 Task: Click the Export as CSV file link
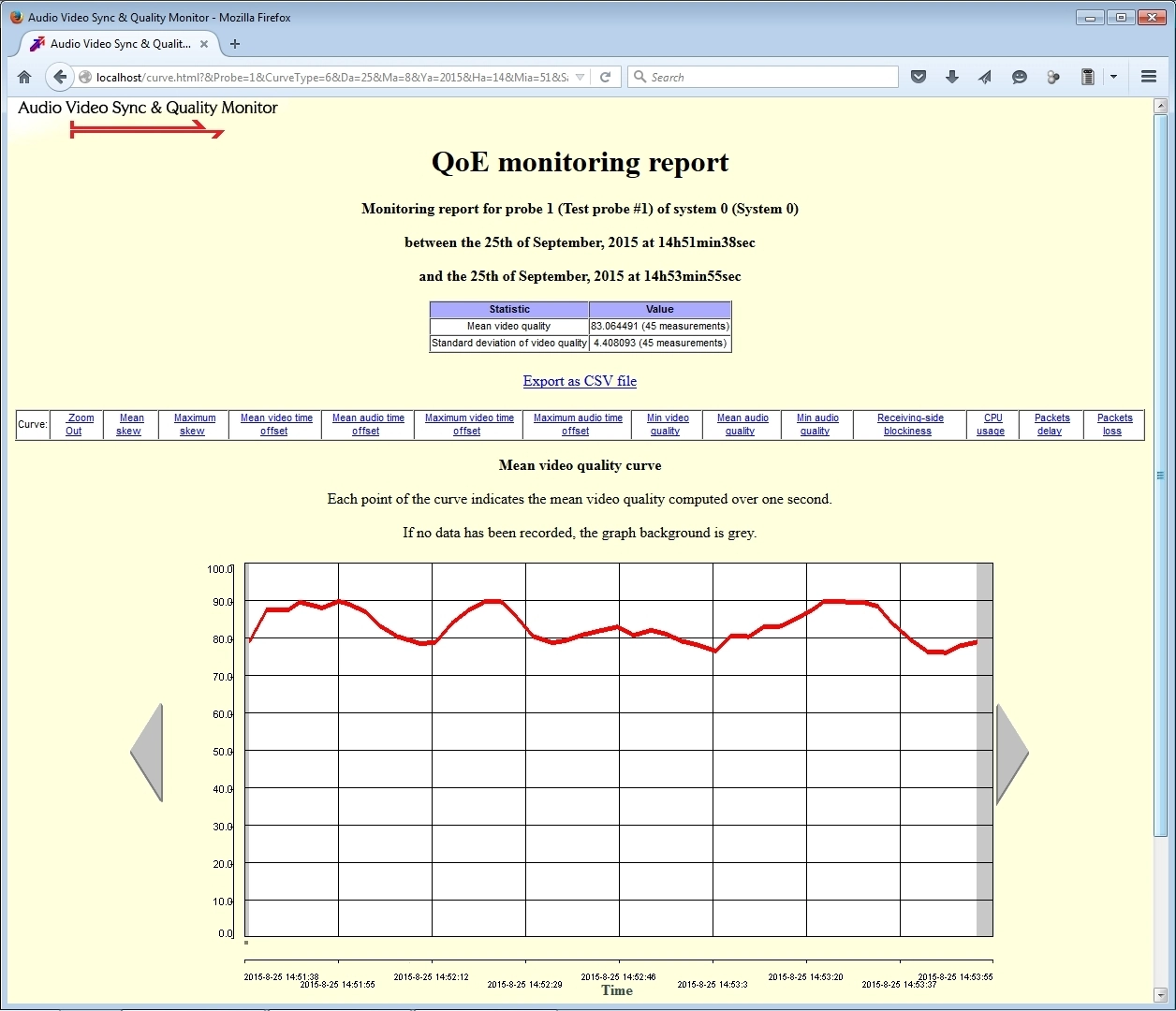coord(580,381)
